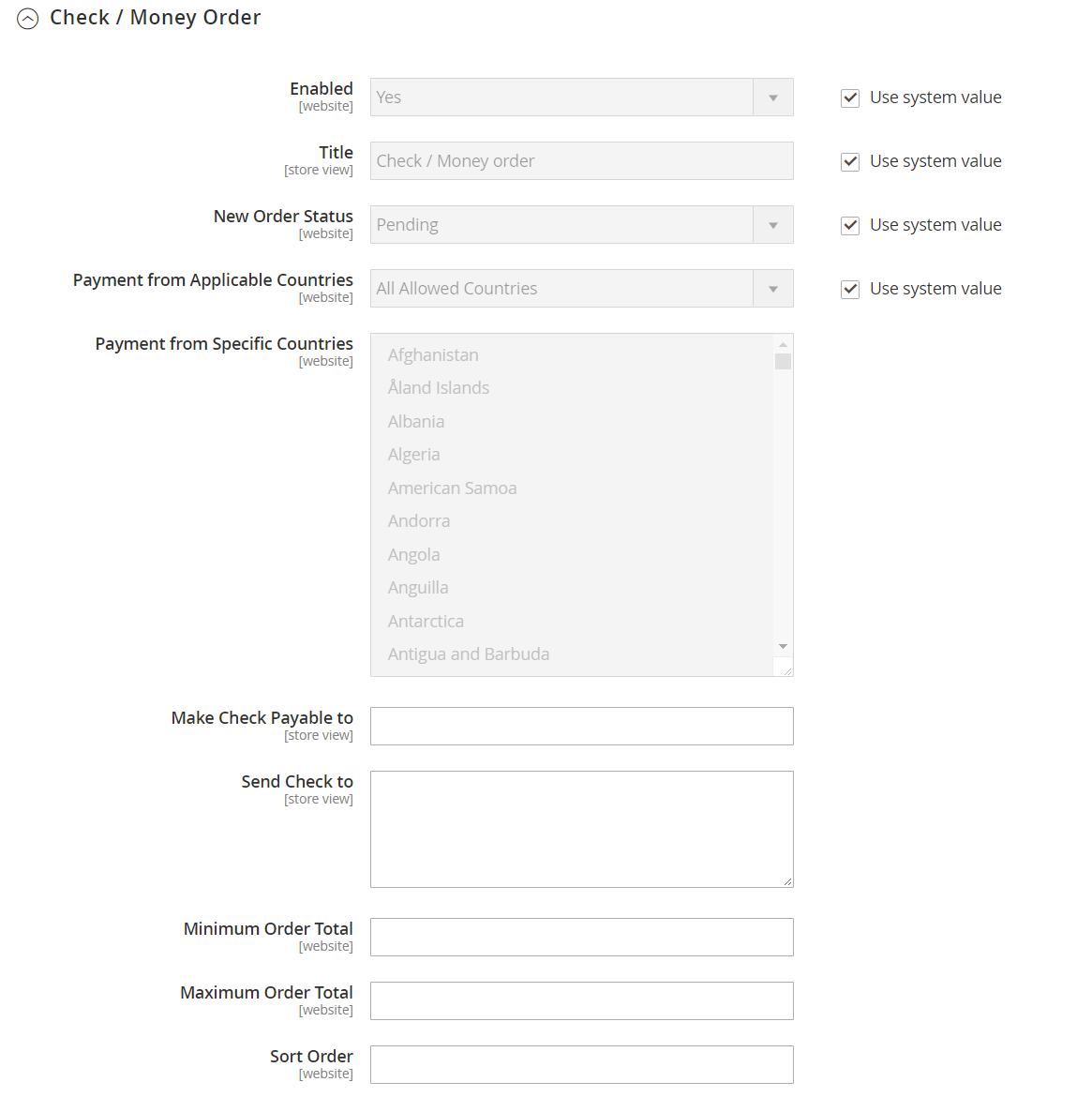Focus the Make Check Payable to field
Viewport: 1092px width, 1097px height.
click(581, 727)
